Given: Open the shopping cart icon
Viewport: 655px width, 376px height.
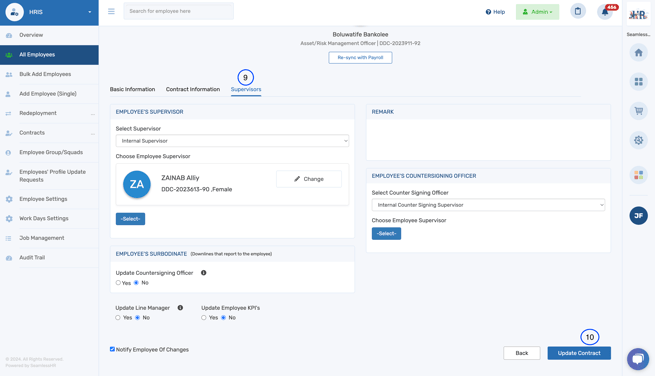Looking at the screenshot, I should (x=638, y=111).
